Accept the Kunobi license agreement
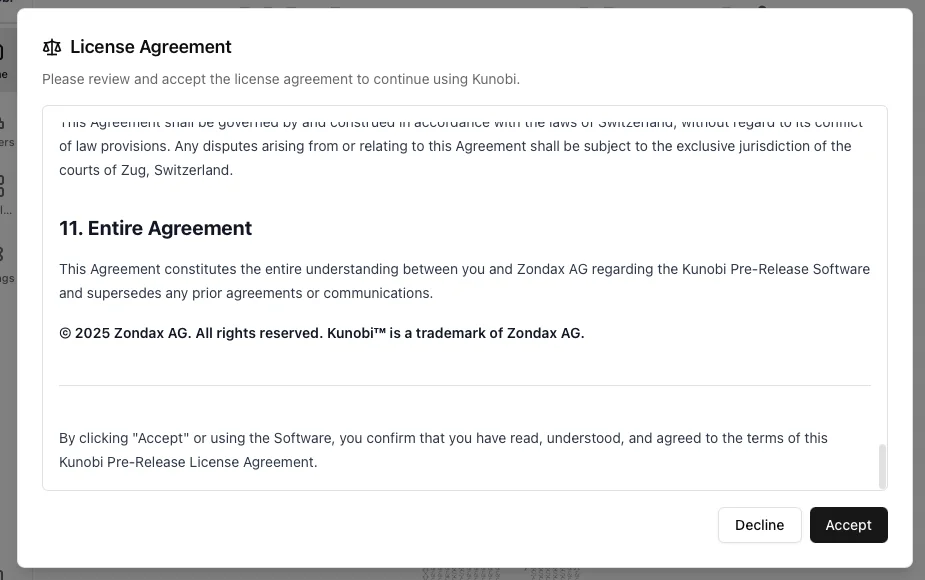 848,525
